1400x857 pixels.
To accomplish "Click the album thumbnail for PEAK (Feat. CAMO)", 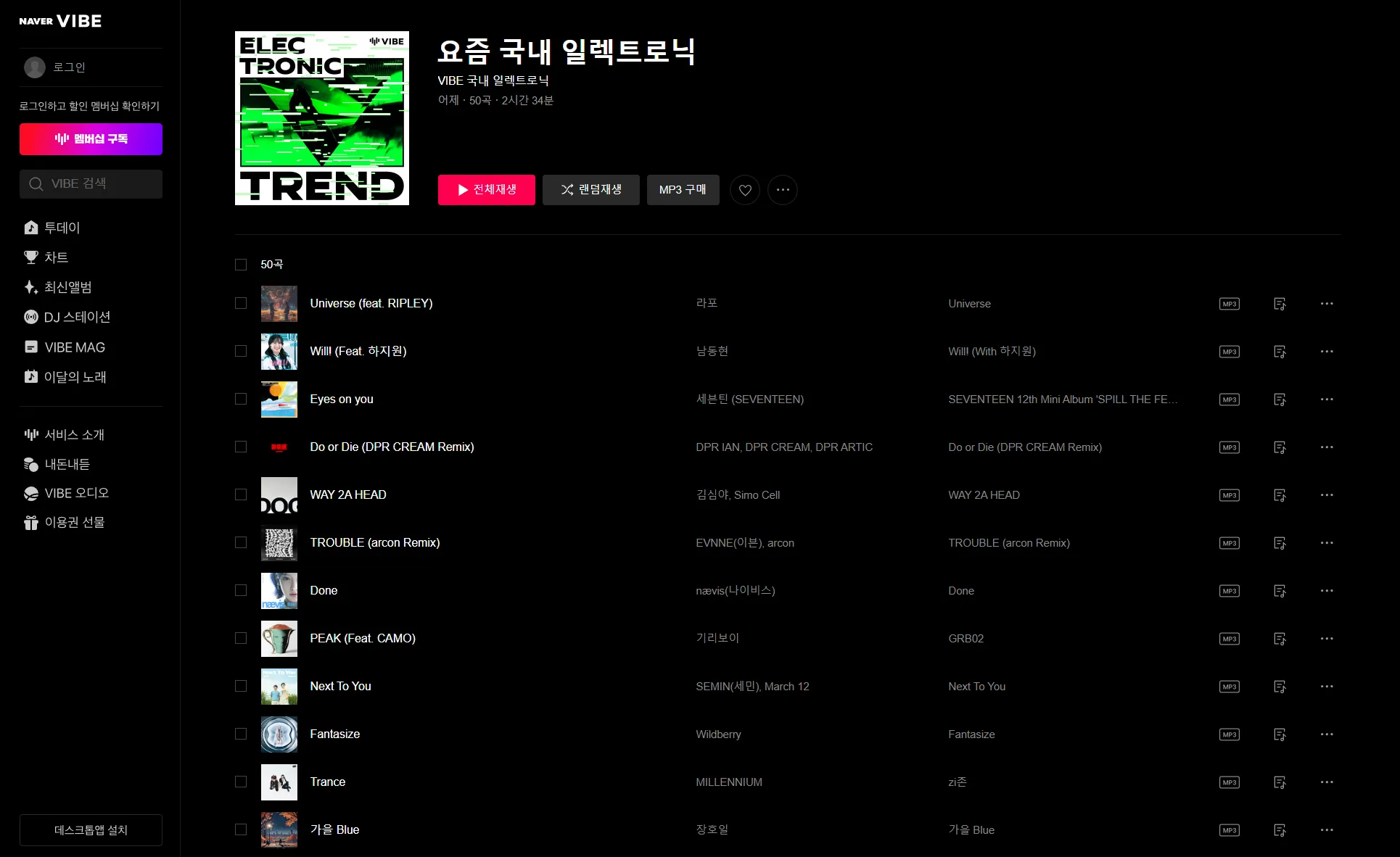I will pyautogui.click(x=279, y=639).
